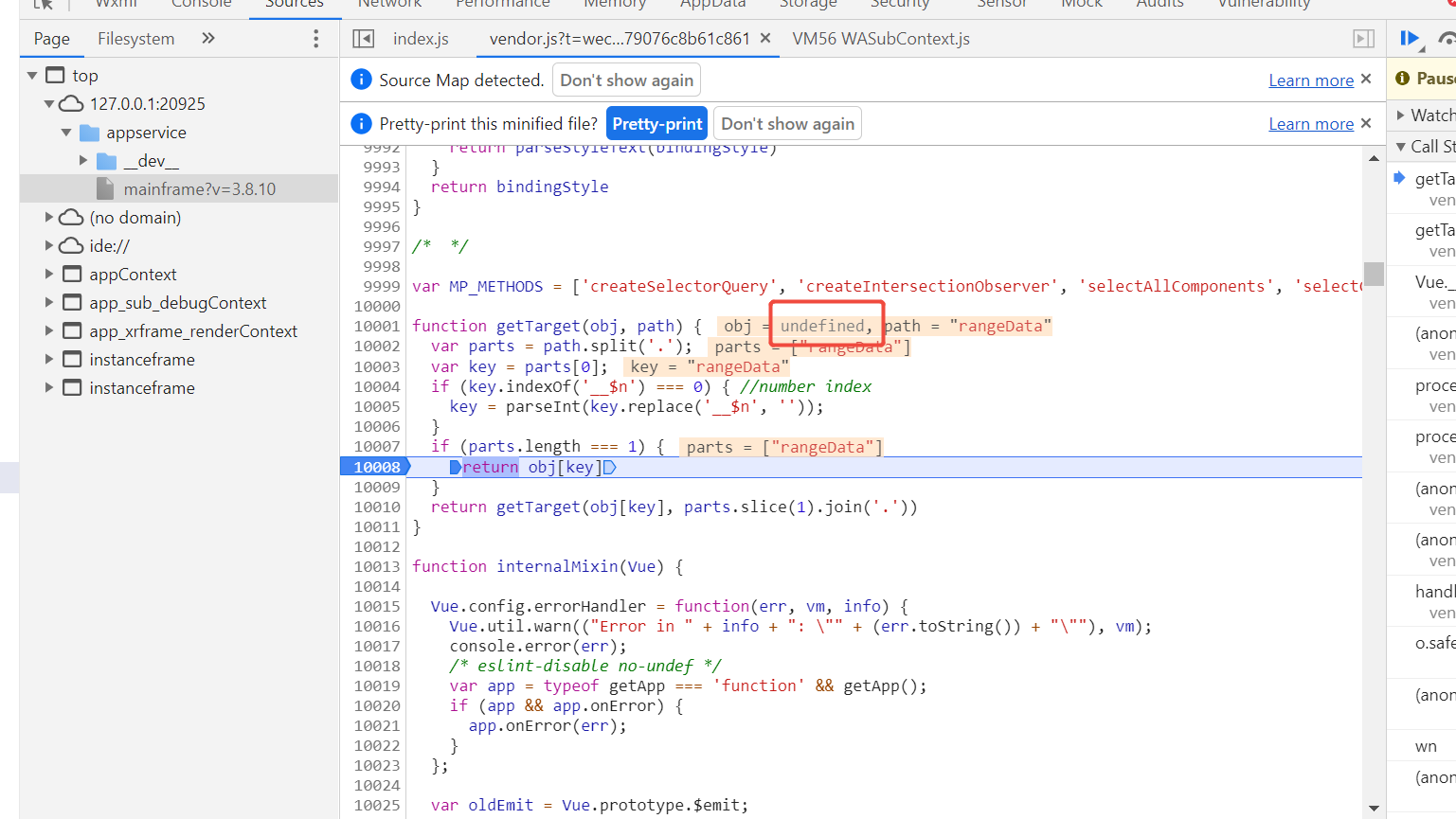Open the Filesystem navigator tab
Screen dimensions: 1456x819
(135, 39)
